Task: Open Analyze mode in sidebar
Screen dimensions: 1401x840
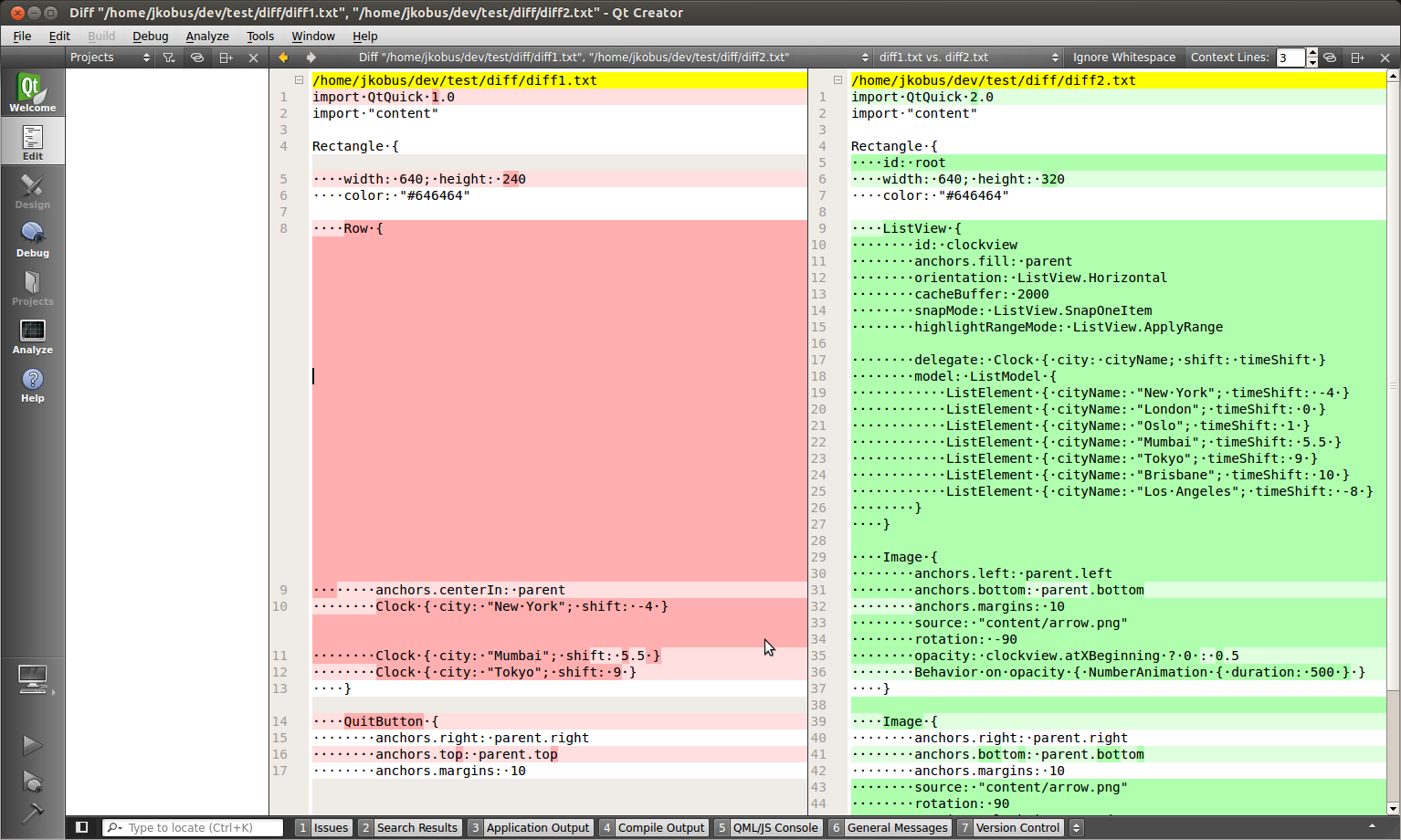Action: coord(33,336)
